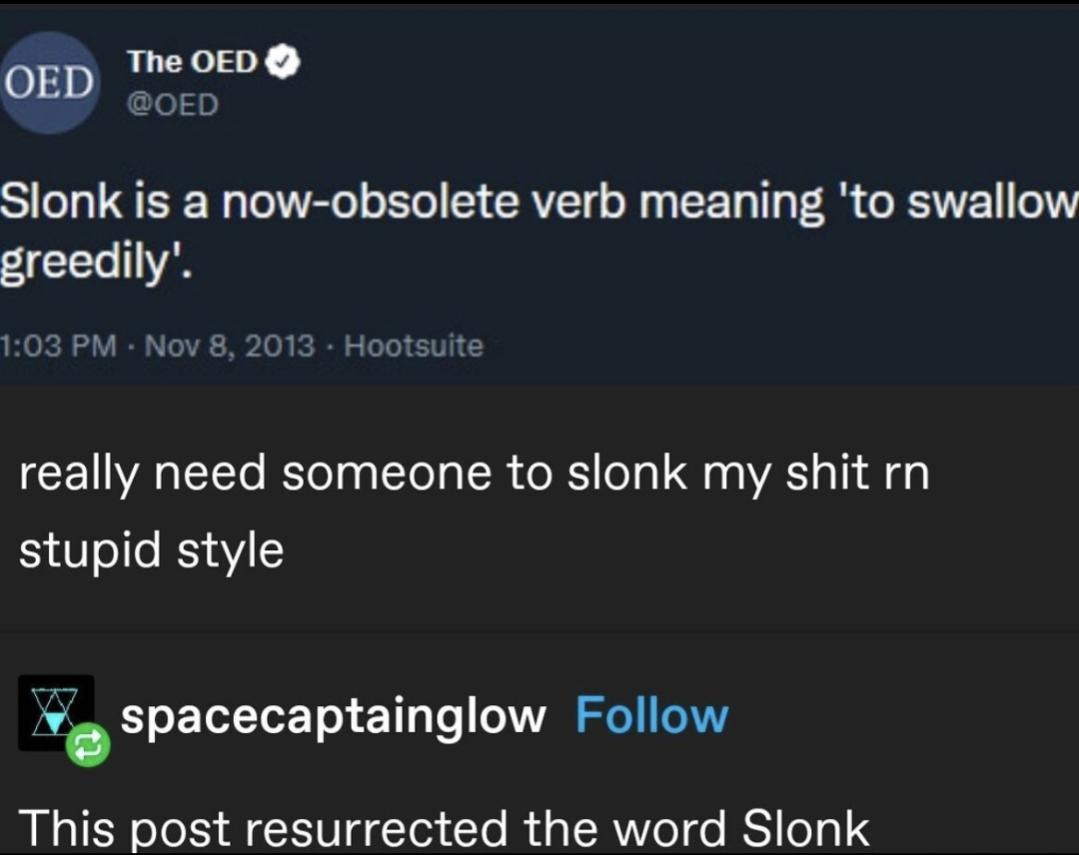
Task: Open the Hootsuite source link
Action: [414, 345]
